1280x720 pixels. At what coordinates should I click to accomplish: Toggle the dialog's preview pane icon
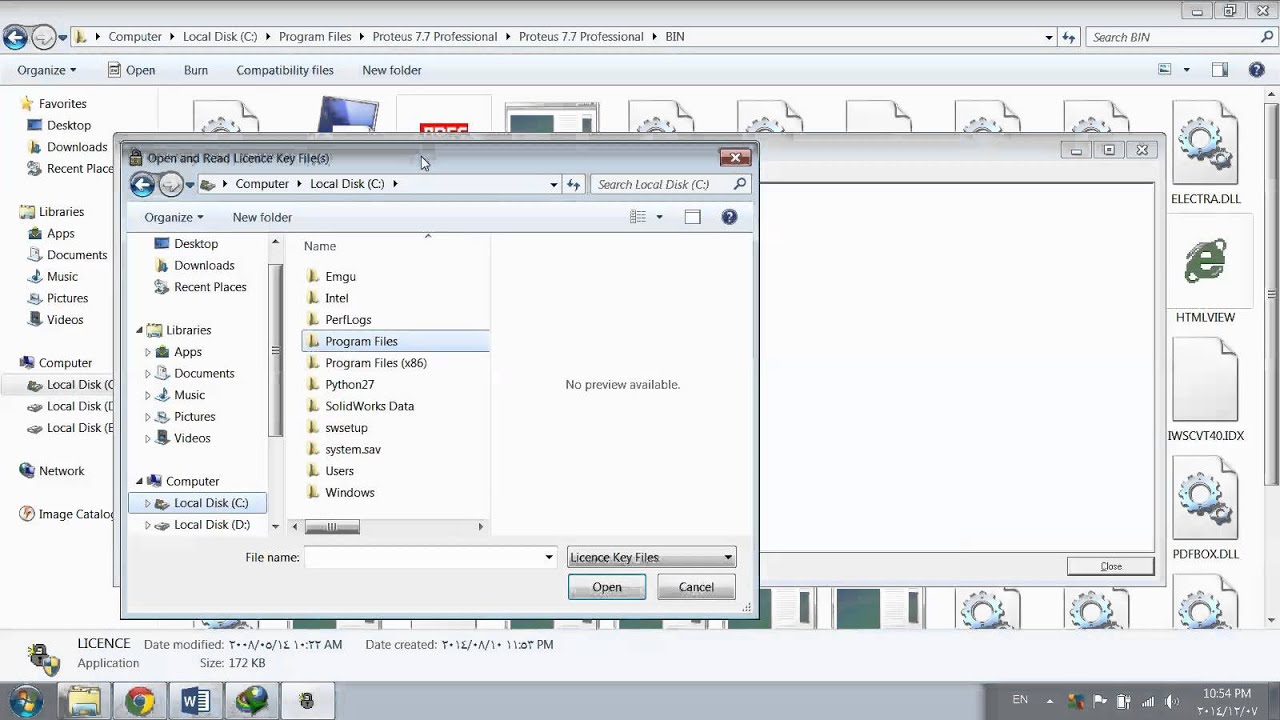(692, 217)
